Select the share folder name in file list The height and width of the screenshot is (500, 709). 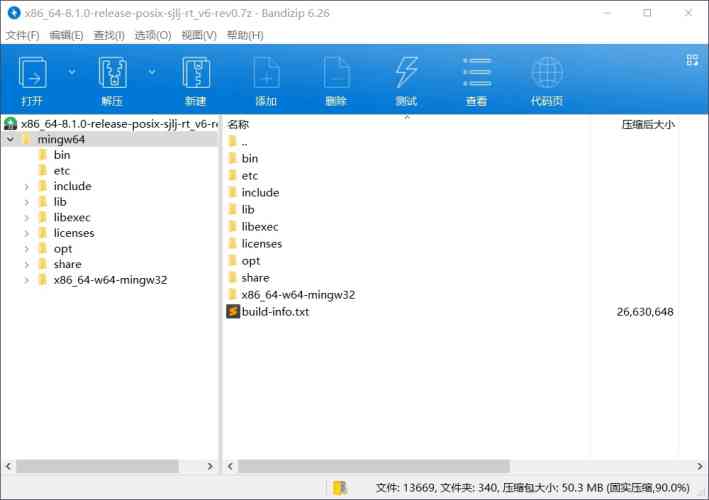click(x=255, y=278)
